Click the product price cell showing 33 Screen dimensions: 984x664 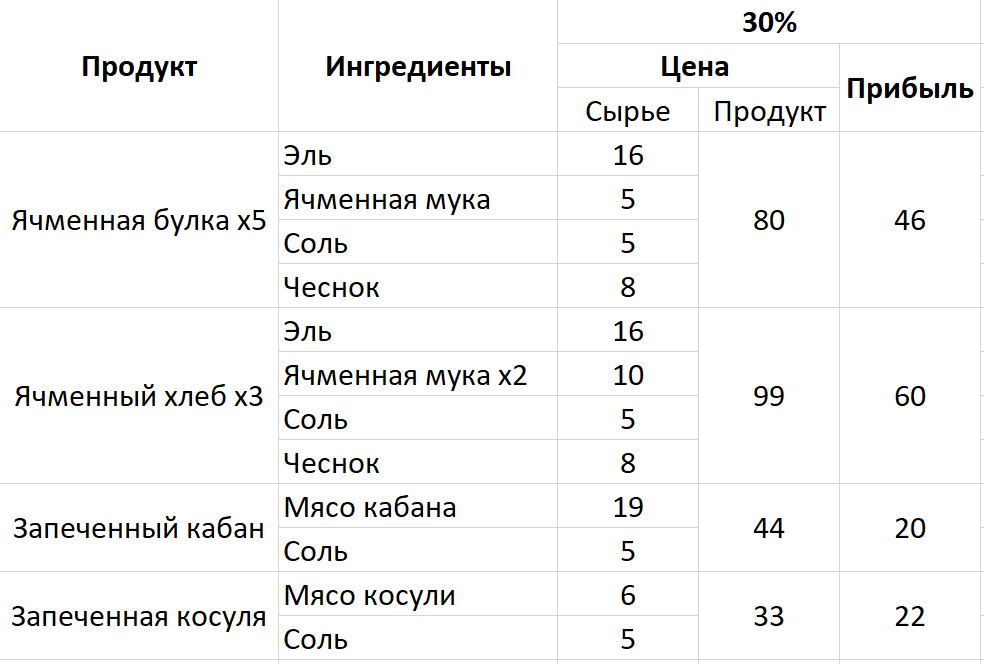tap(768, 617)
